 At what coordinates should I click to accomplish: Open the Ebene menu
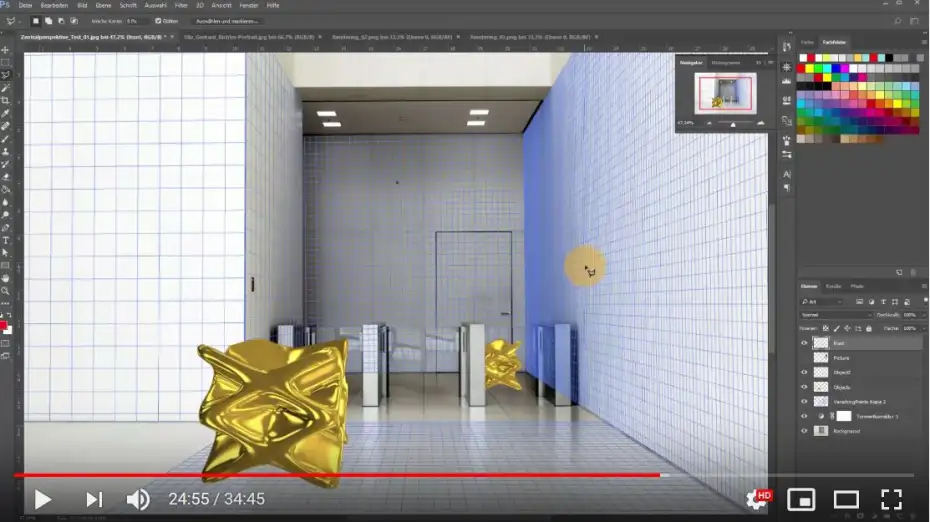point(103,5)
